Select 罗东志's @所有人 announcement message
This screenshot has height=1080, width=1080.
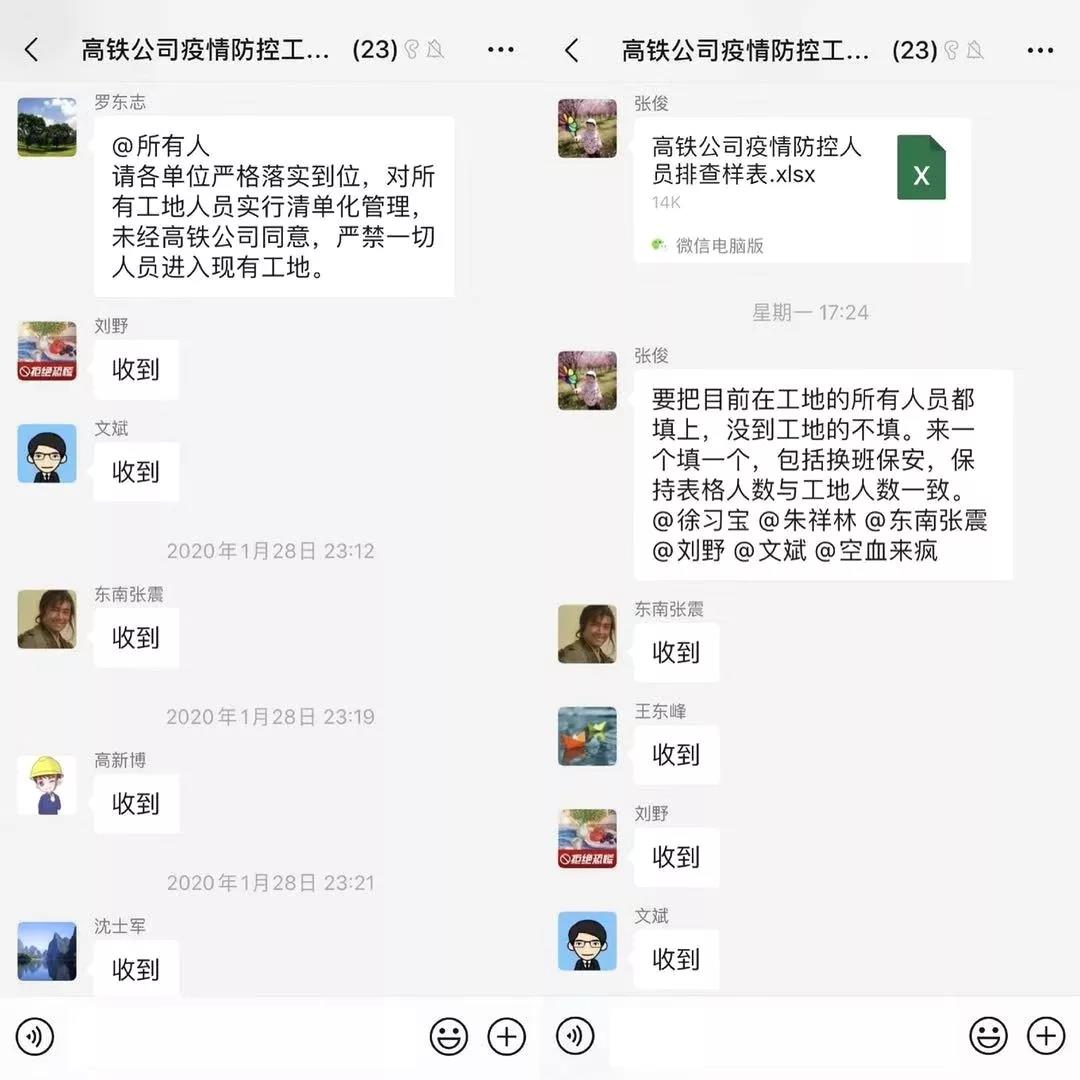[274, 207]
